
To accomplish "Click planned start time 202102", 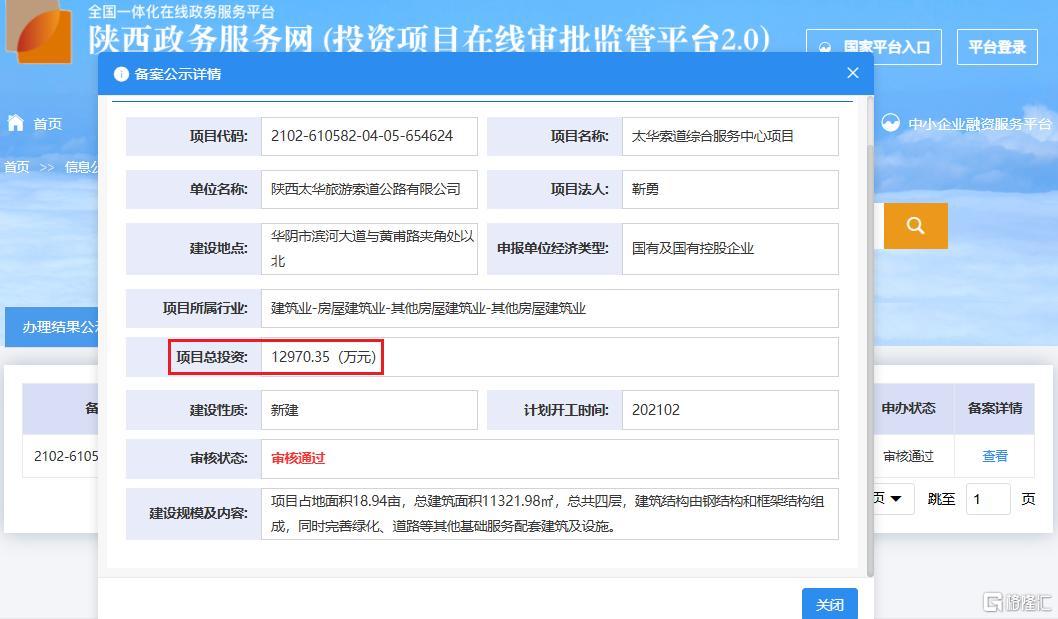I will point(655,410).
